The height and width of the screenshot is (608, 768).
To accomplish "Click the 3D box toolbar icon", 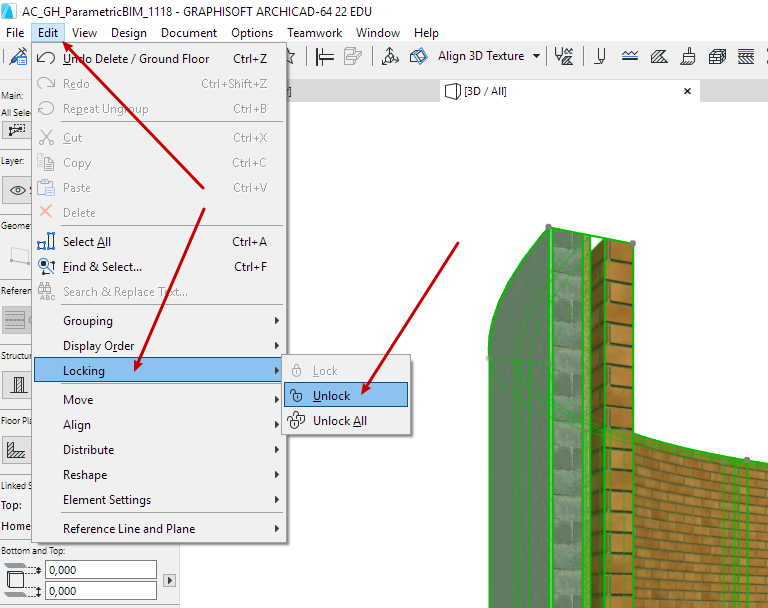I will coord(716,57).
